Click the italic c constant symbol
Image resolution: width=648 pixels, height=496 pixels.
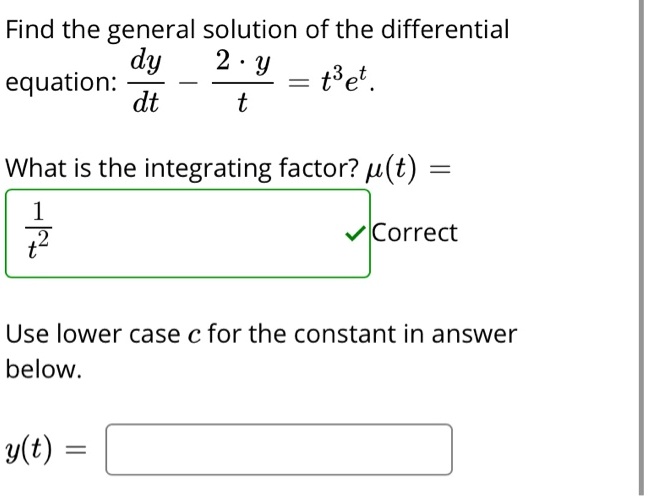tap(194, 336)
